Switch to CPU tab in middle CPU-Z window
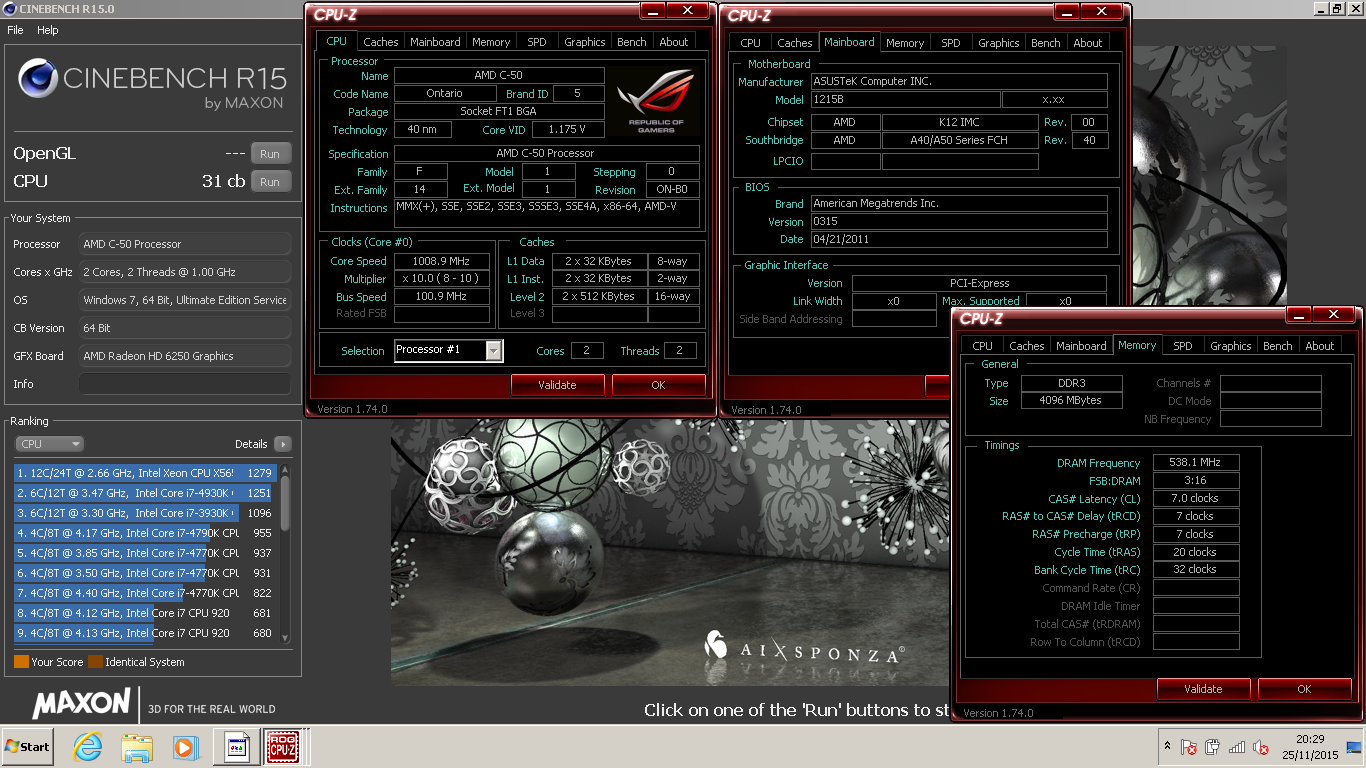 pos(751,42)
